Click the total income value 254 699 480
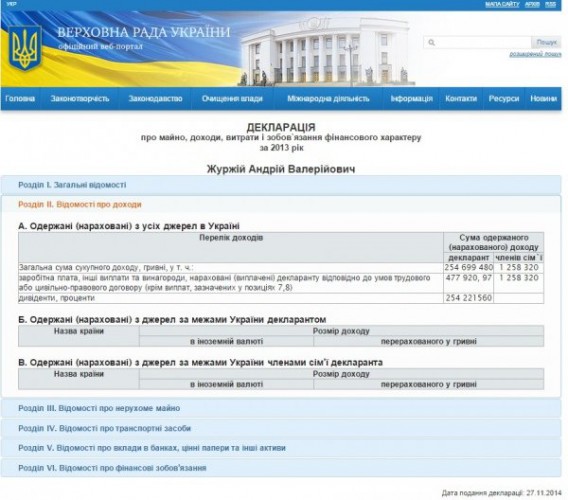 click(x=468, y=267)
